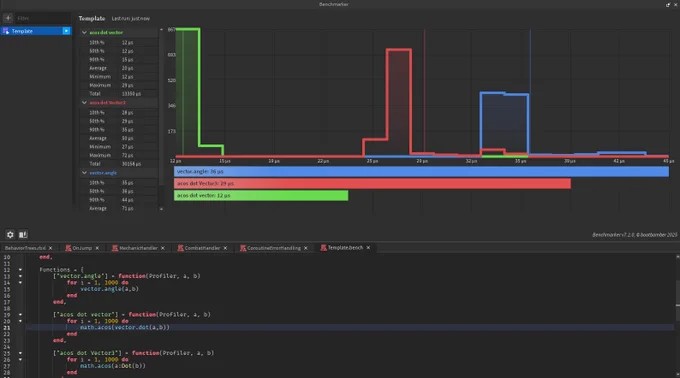The image size is (680, 378).
Task: Click the blue vector.angle 36 µs result bar
Action: pyautogui.click(x=421, y=172)
